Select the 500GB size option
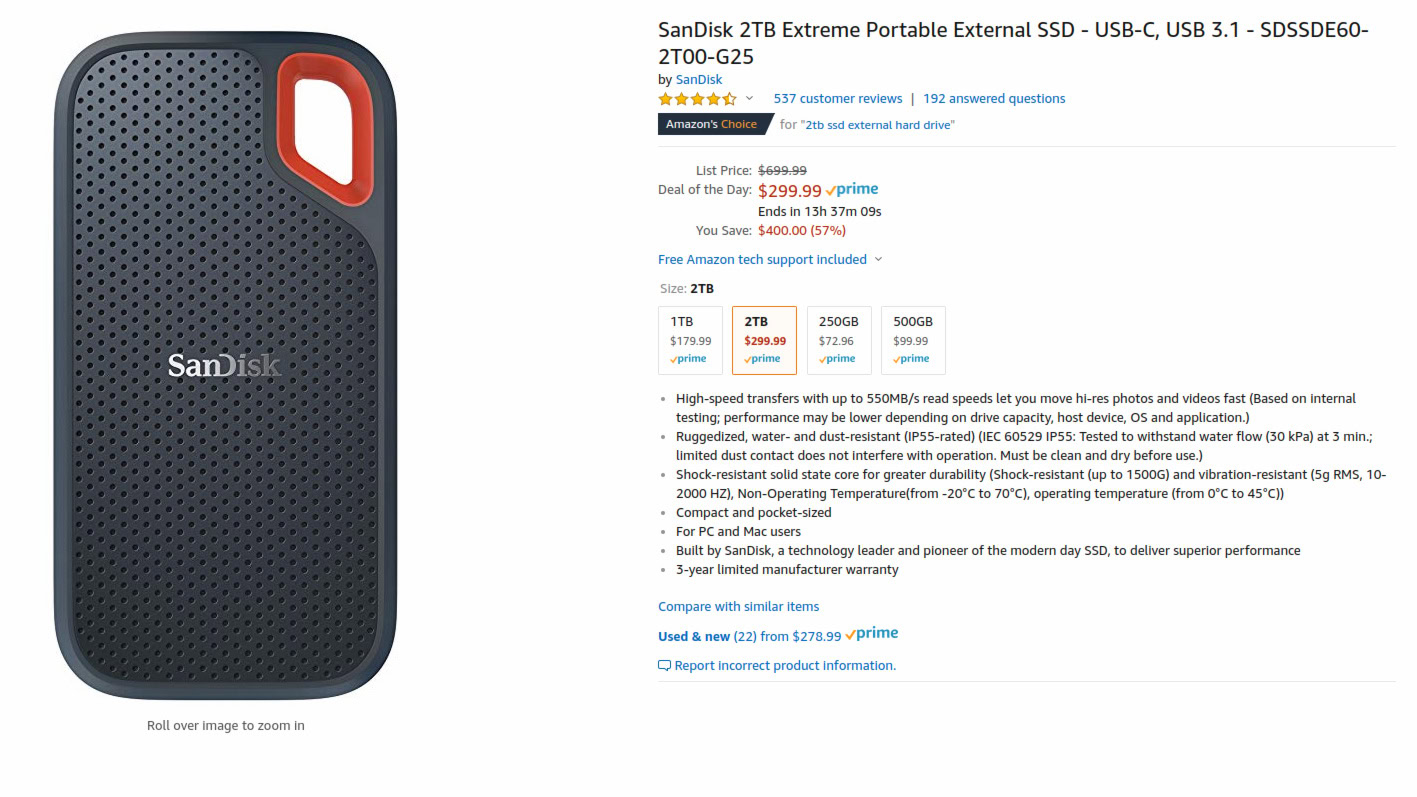The image size is (1417, 797). point(913,340)
